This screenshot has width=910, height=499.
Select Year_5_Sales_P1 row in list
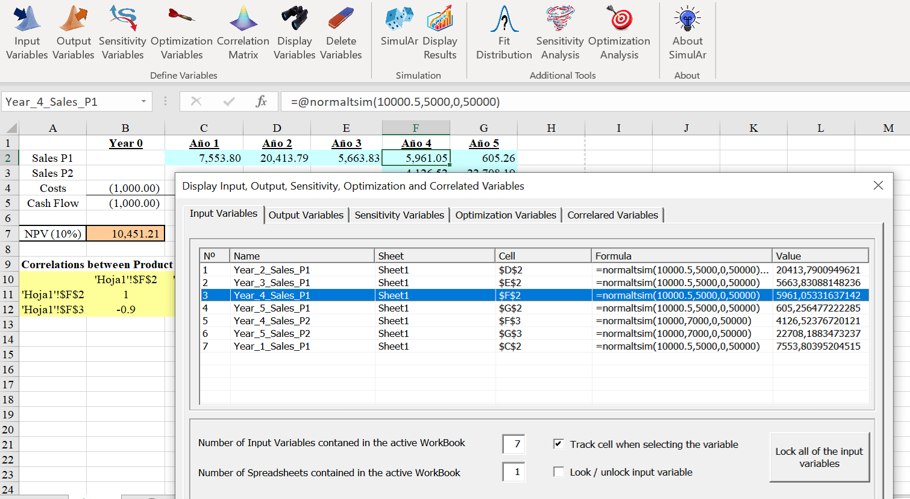(x=535, y=308)
